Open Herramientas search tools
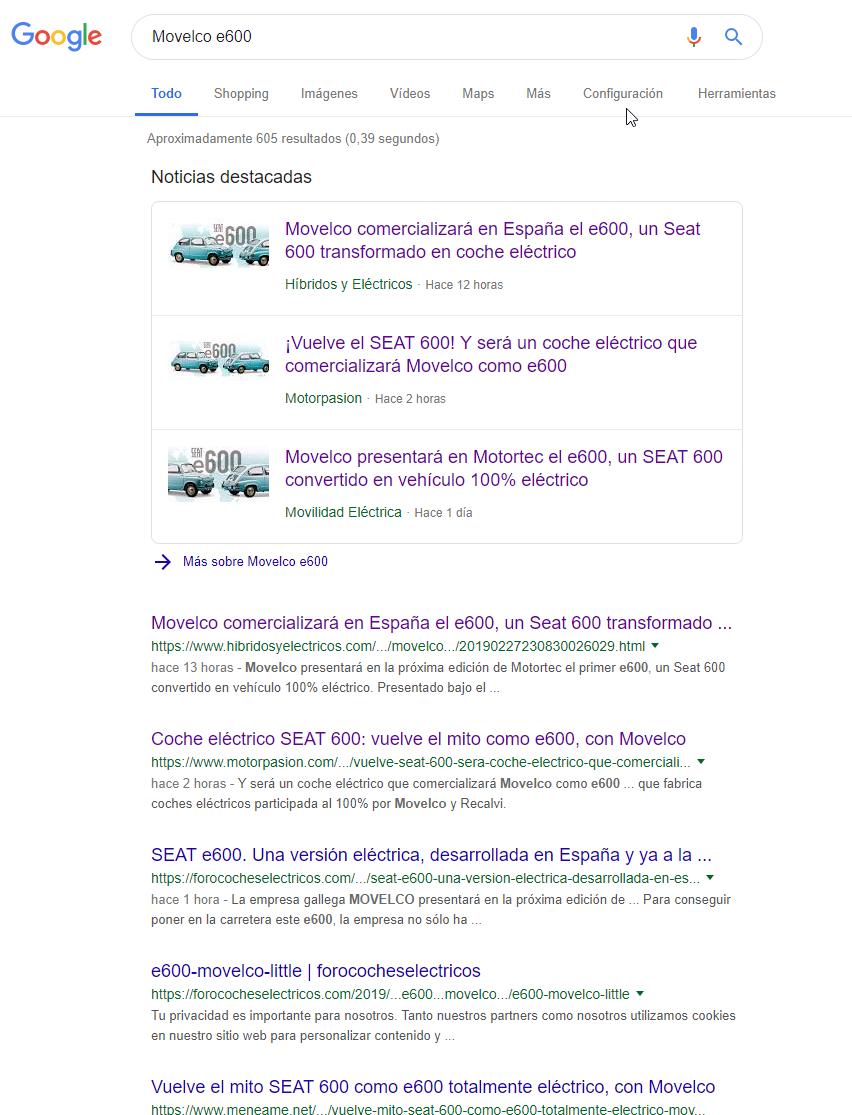Viewport: 852px width, 1115px height. coord(737,93)
